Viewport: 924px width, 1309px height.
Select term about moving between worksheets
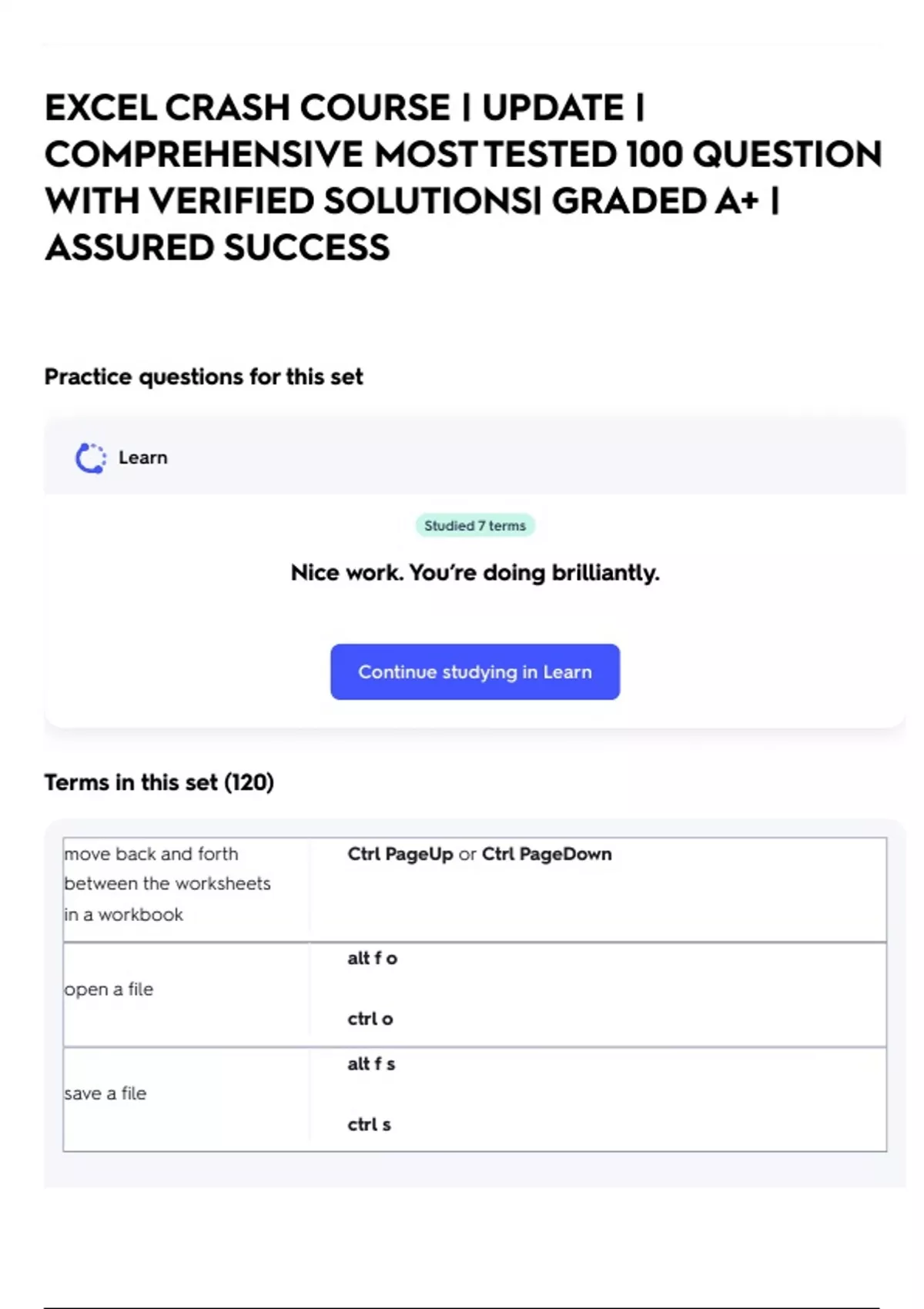click(x=167, y=884)
